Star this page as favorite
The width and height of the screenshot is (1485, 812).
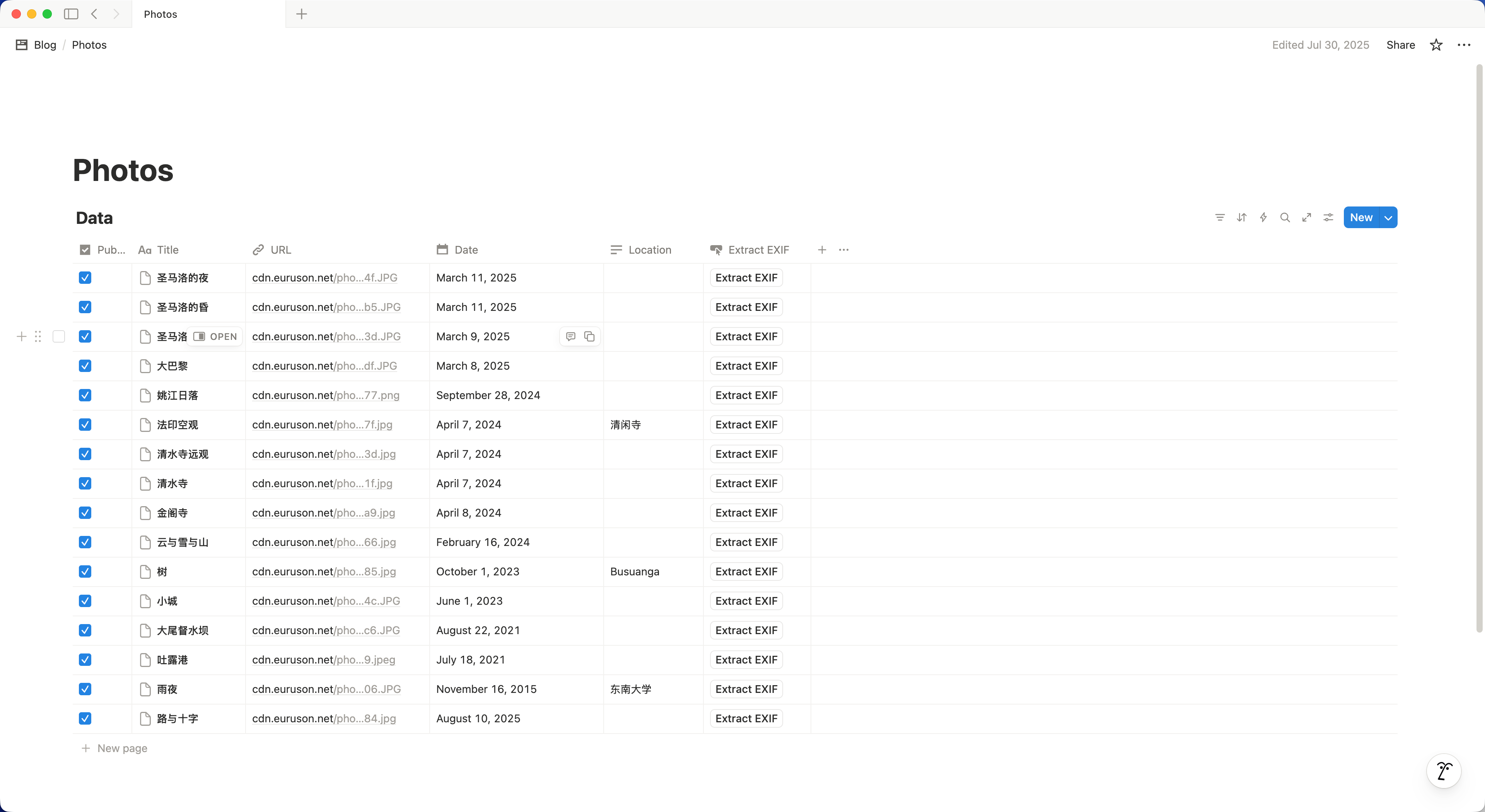click(x=1436, y=45)
